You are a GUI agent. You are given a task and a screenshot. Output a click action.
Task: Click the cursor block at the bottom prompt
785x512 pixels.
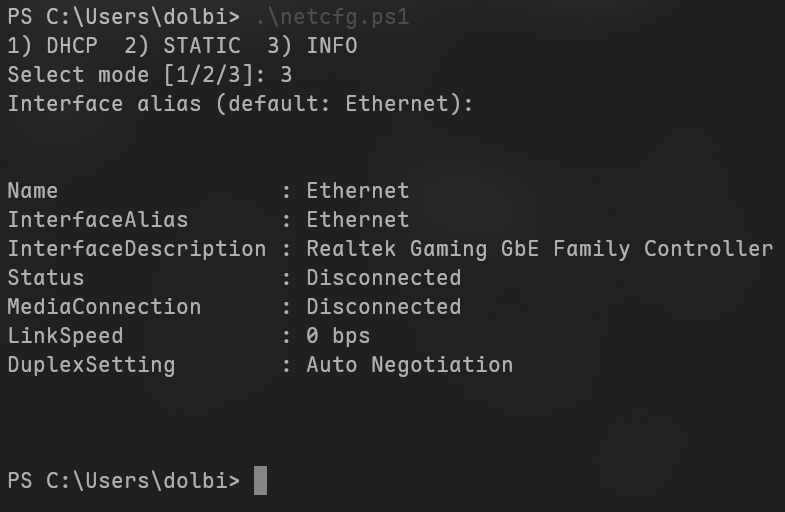coord(260,481)
